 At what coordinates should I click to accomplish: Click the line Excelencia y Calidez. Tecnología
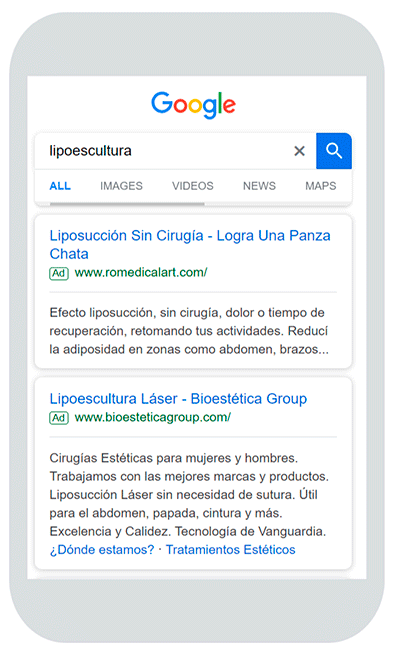click(x=188, y=531)
